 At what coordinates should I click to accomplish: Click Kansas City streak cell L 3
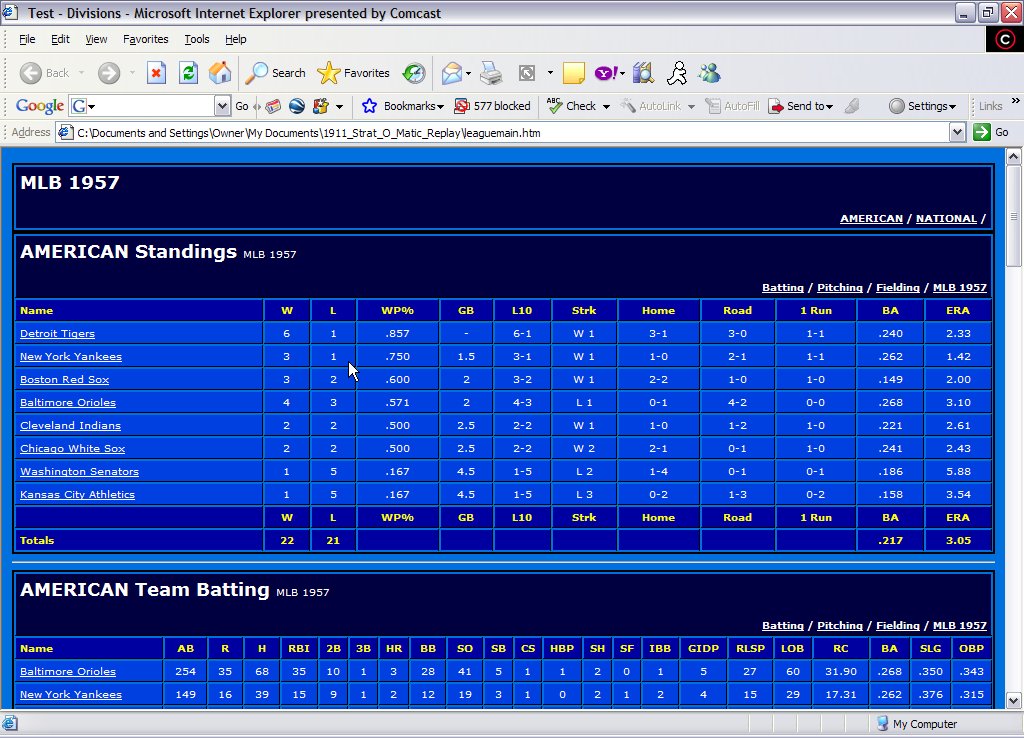(x=584, y=494)
